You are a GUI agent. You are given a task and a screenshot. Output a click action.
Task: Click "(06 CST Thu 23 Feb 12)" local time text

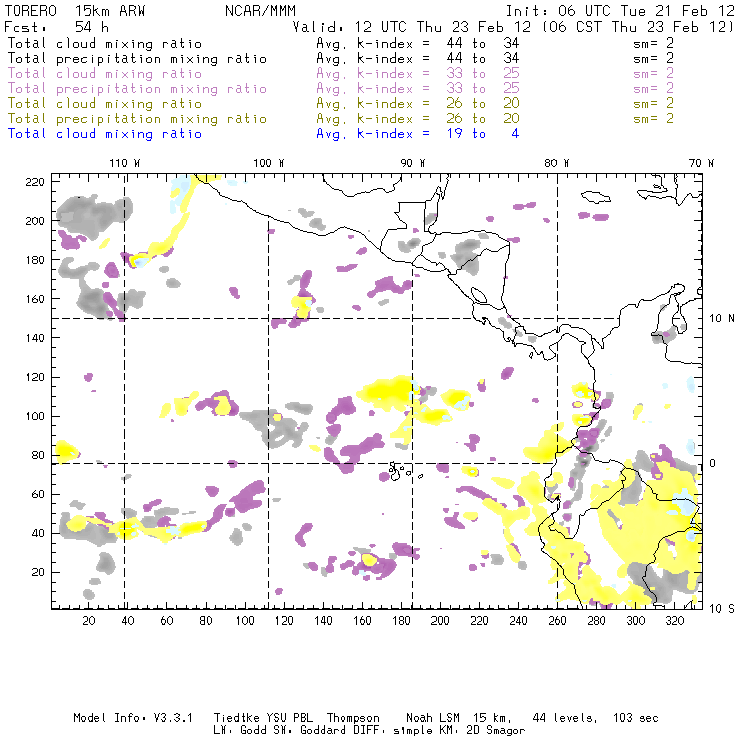(x=638, y=27)
